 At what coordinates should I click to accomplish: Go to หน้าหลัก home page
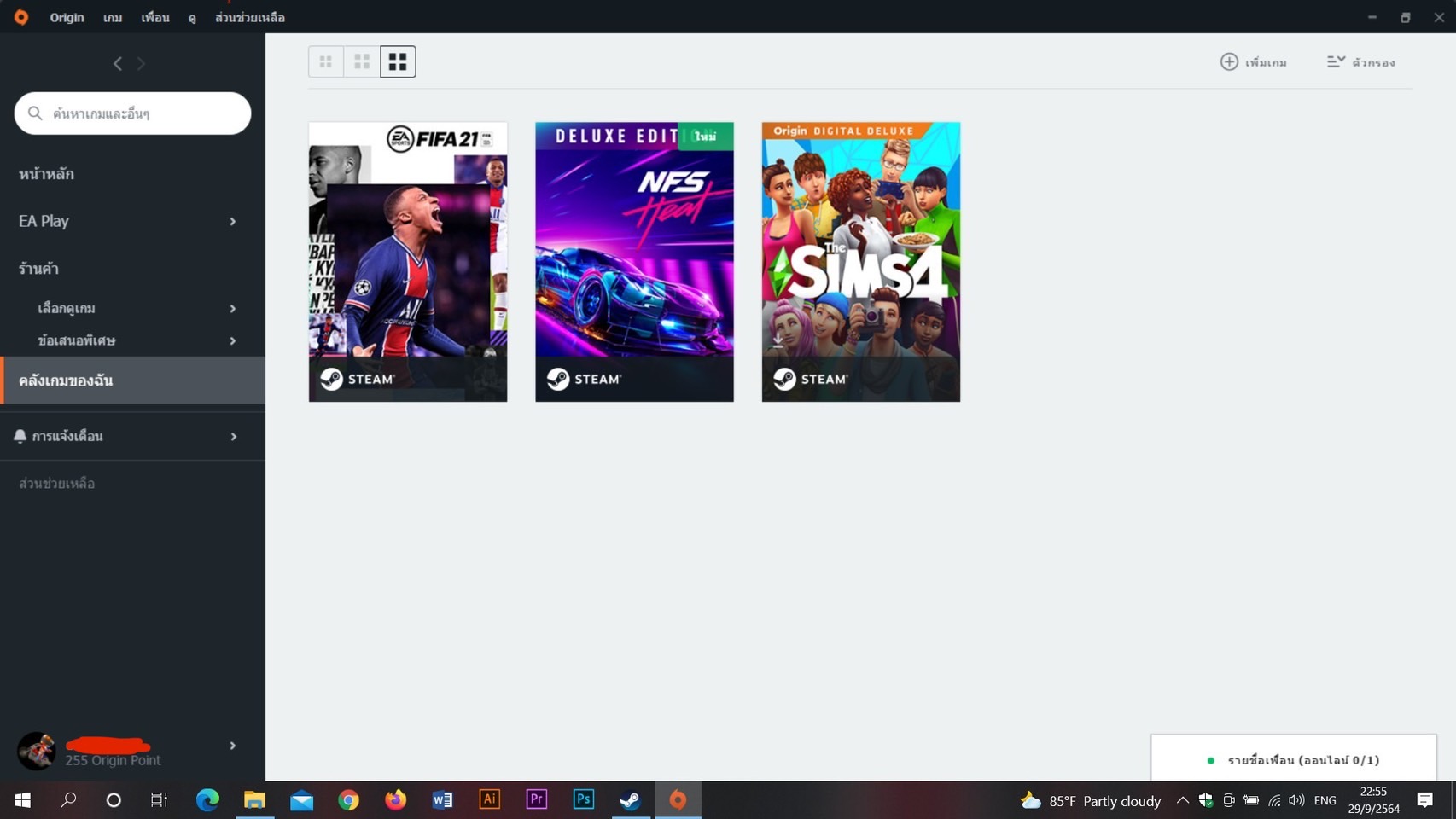pos(46,174)
